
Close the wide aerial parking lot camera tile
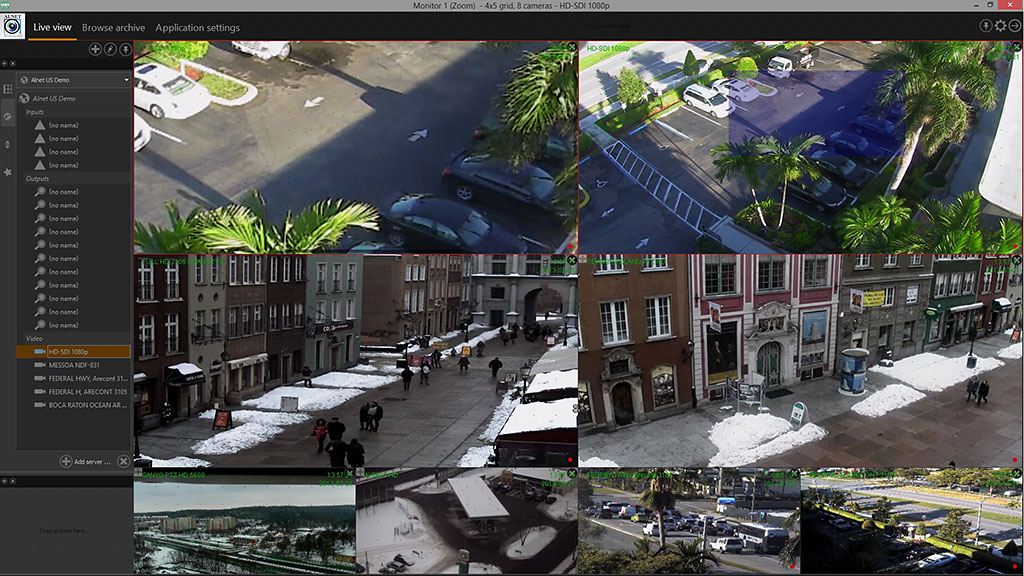tap(1017, 47)
